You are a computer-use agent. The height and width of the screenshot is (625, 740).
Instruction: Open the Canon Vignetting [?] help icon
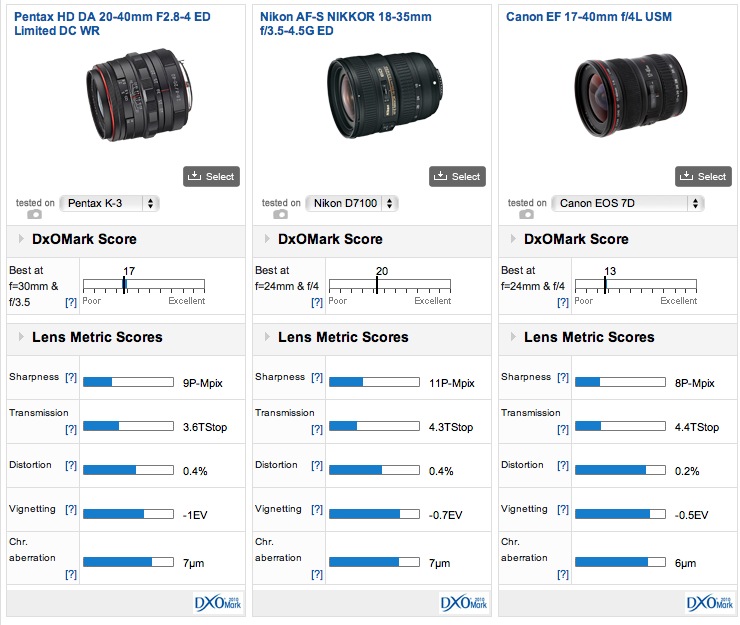coord(563,509)
